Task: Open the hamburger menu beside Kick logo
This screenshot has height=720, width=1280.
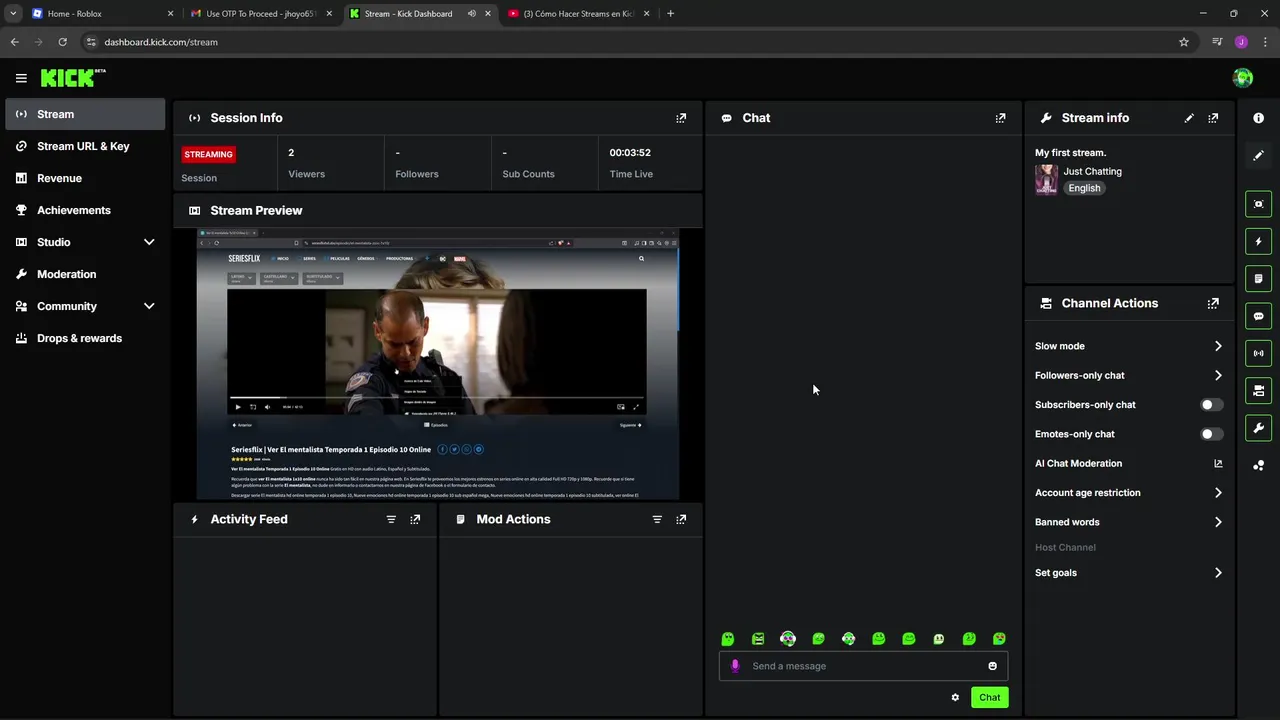Action: 21,78
